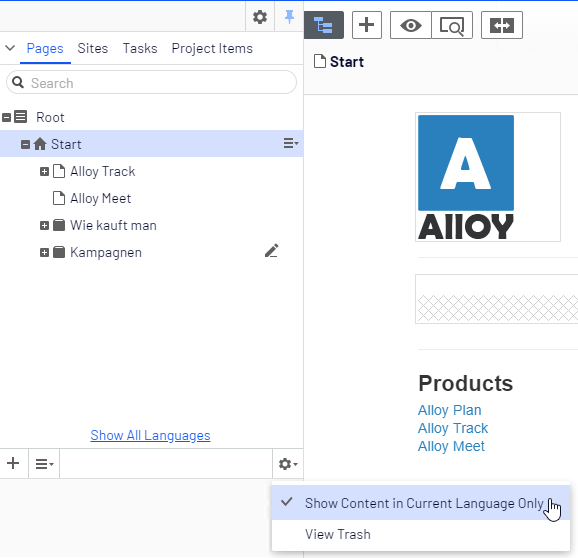
Task: Open the view settings magnifier-screen icon
Action: [452, 25]
